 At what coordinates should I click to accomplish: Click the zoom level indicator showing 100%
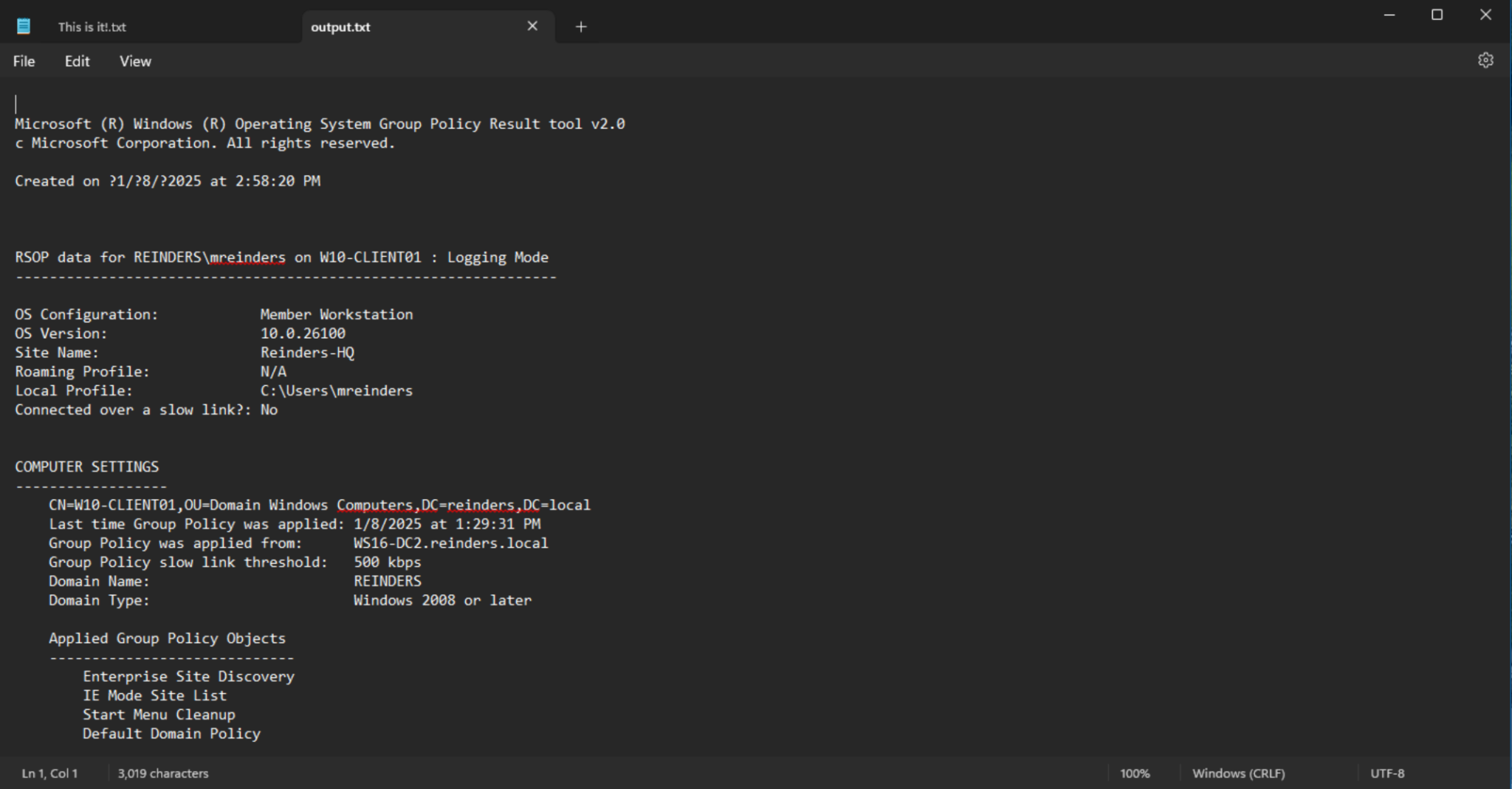point(1135,773)
